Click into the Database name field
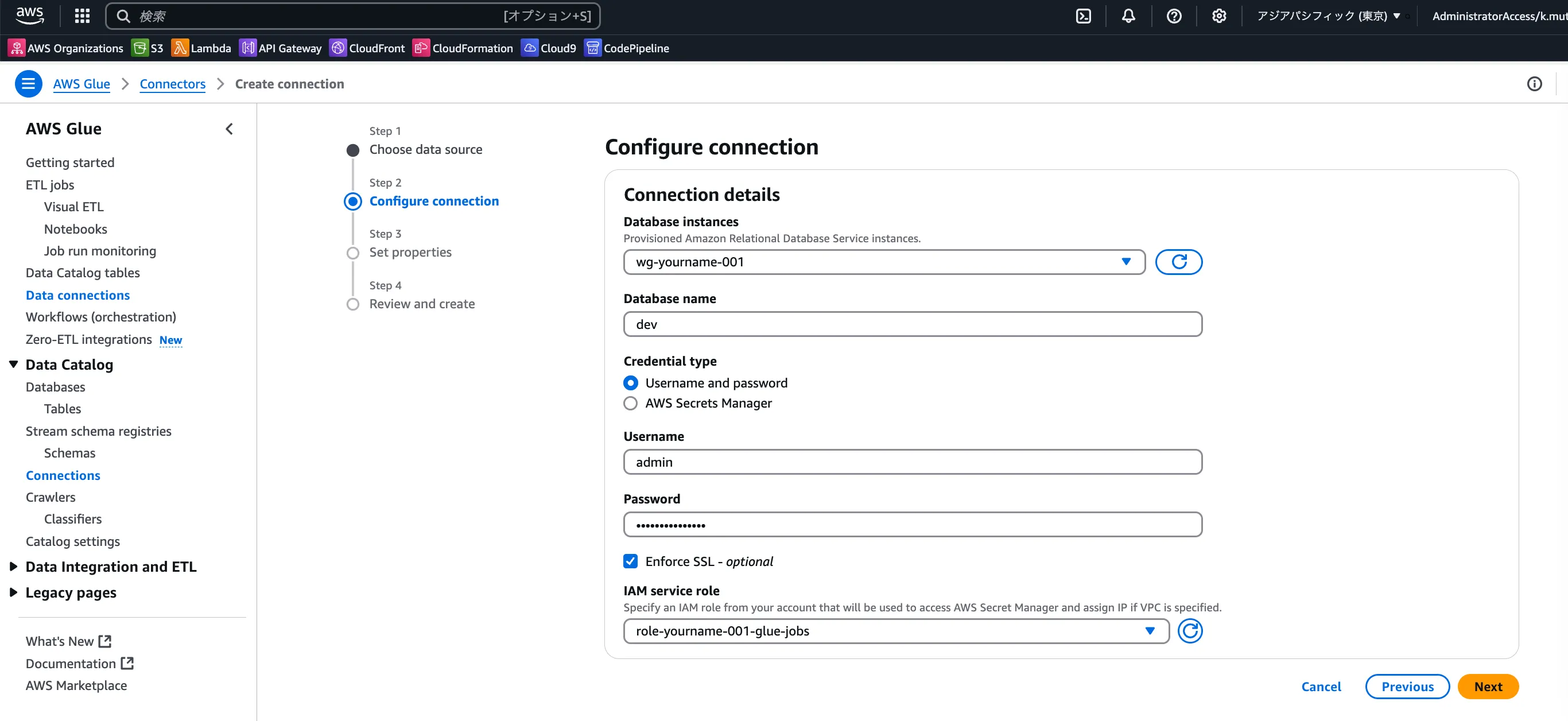 (x=913, y=324)
